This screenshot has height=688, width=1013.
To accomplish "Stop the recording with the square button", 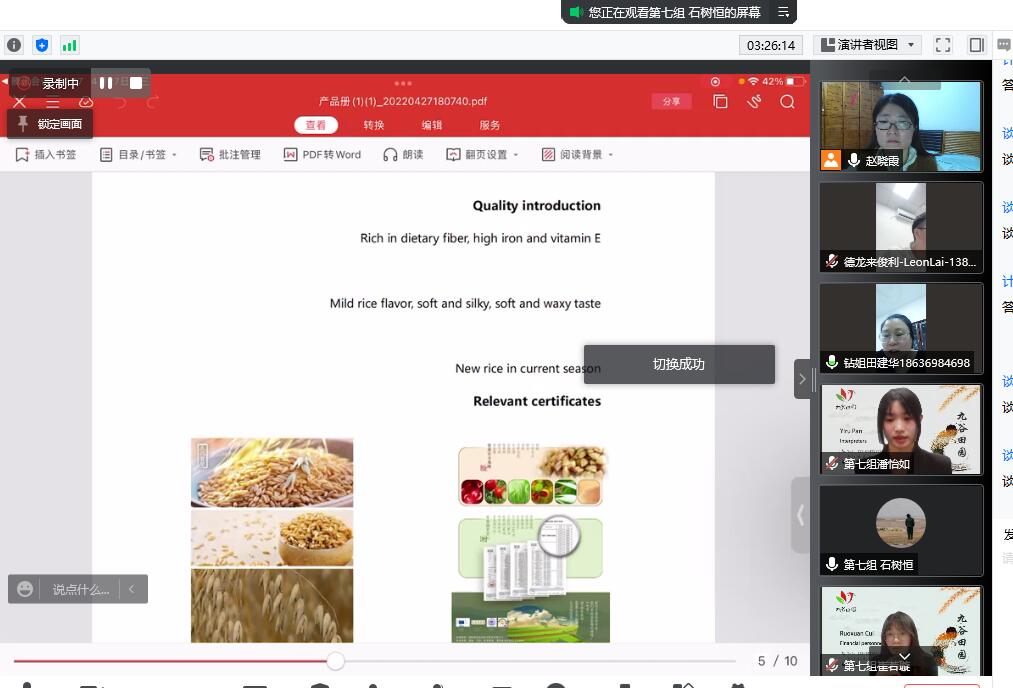I will click(x=136, y=83).
